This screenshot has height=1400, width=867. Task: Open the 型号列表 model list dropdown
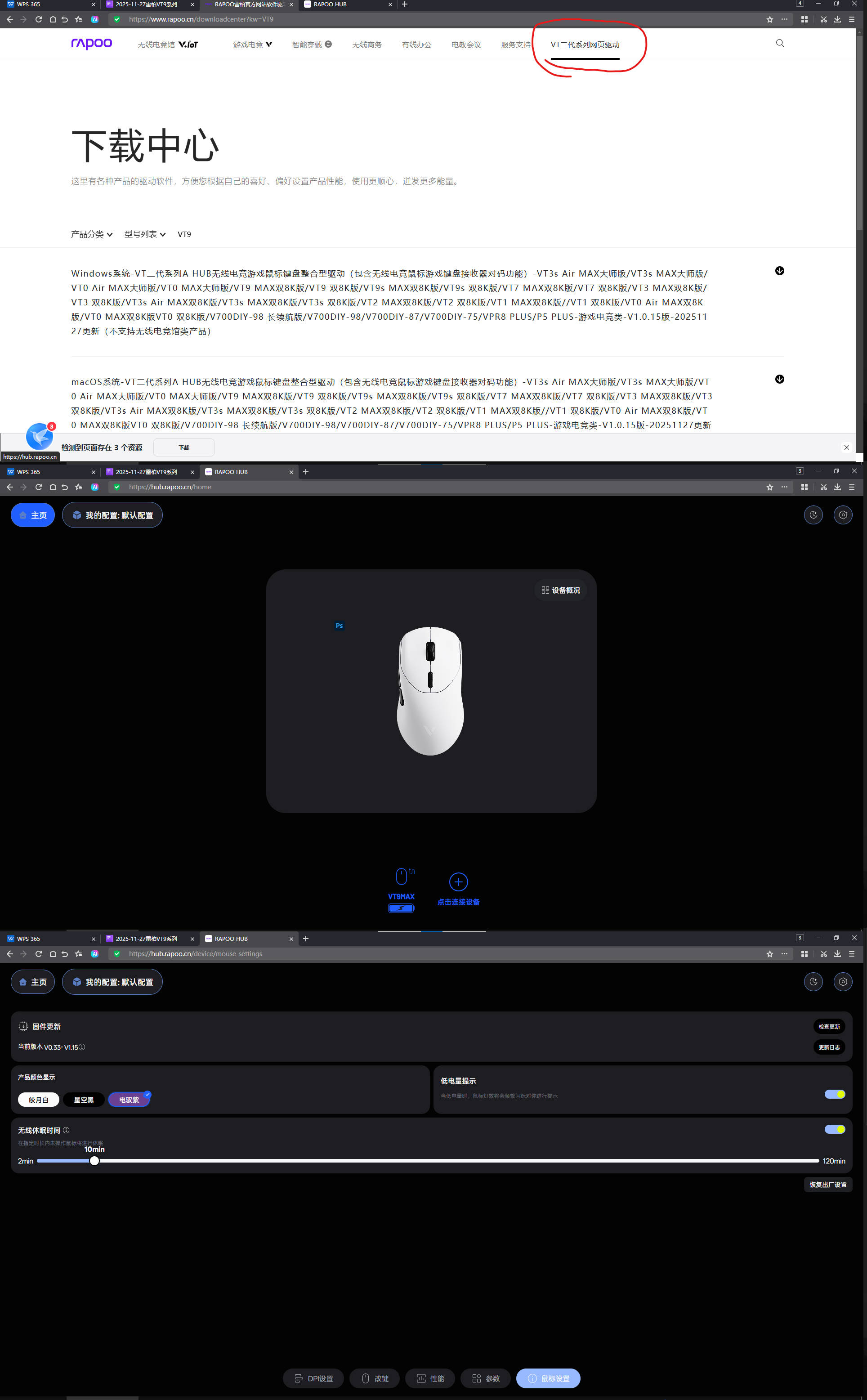[x=144, y=234]
